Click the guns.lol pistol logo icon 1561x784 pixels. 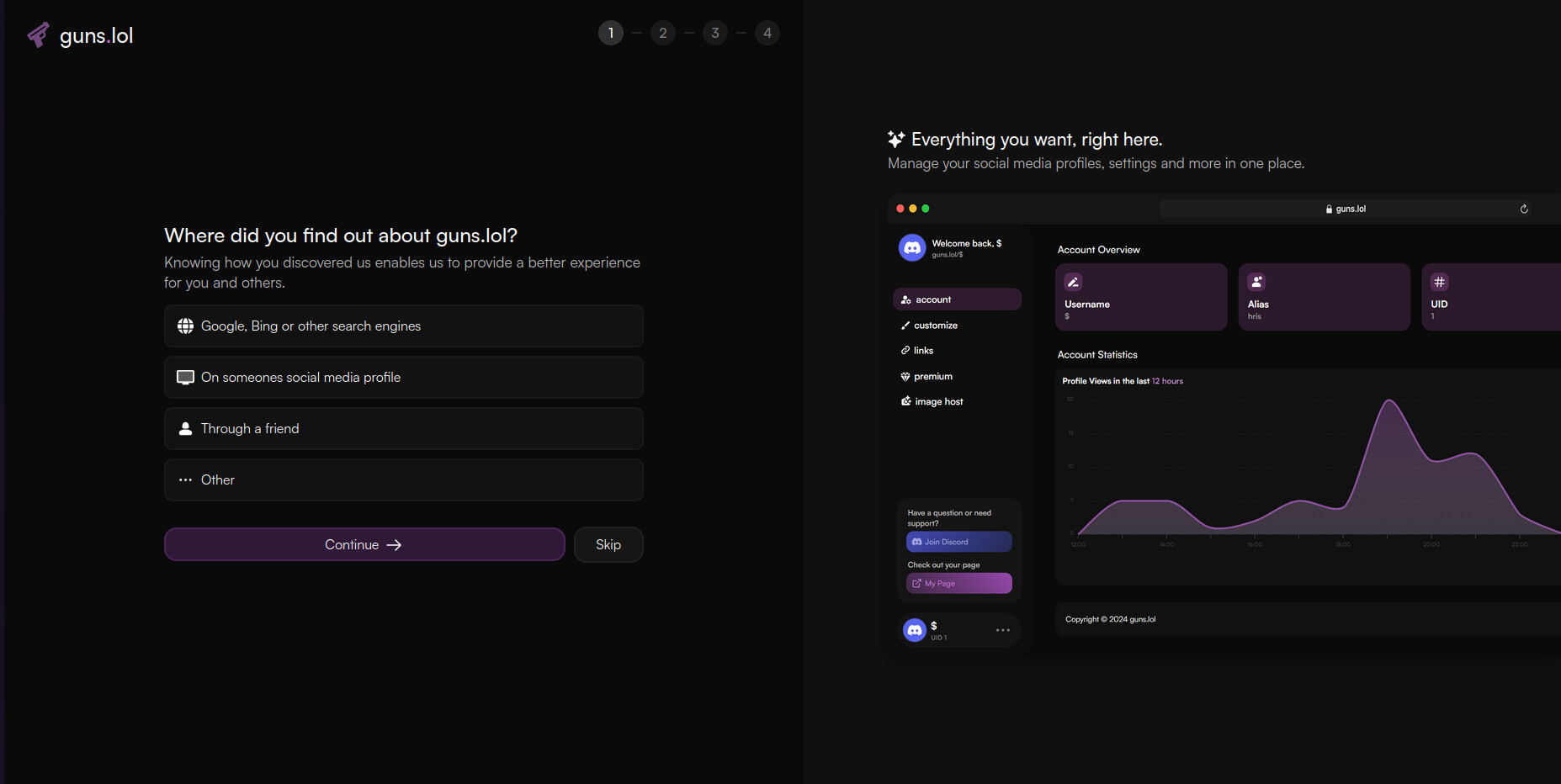pos(38,35)
